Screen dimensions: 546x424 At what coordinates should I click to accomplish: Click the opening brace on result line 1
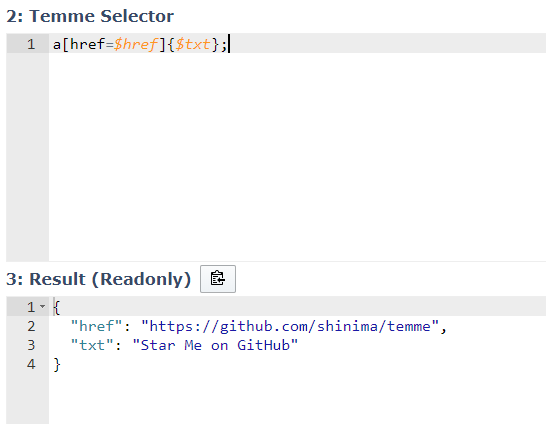pos(57,307)
